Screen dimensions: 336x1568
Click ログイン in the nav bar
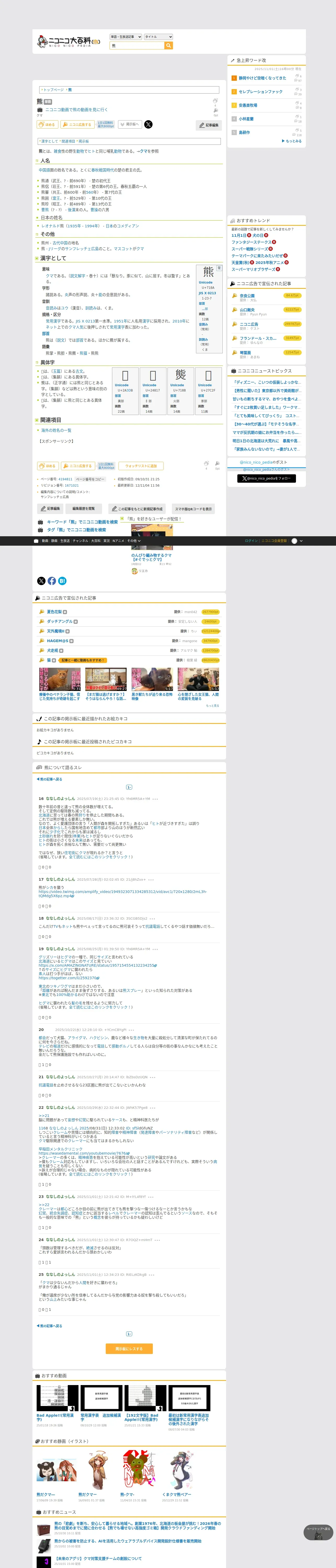point(251,540)
